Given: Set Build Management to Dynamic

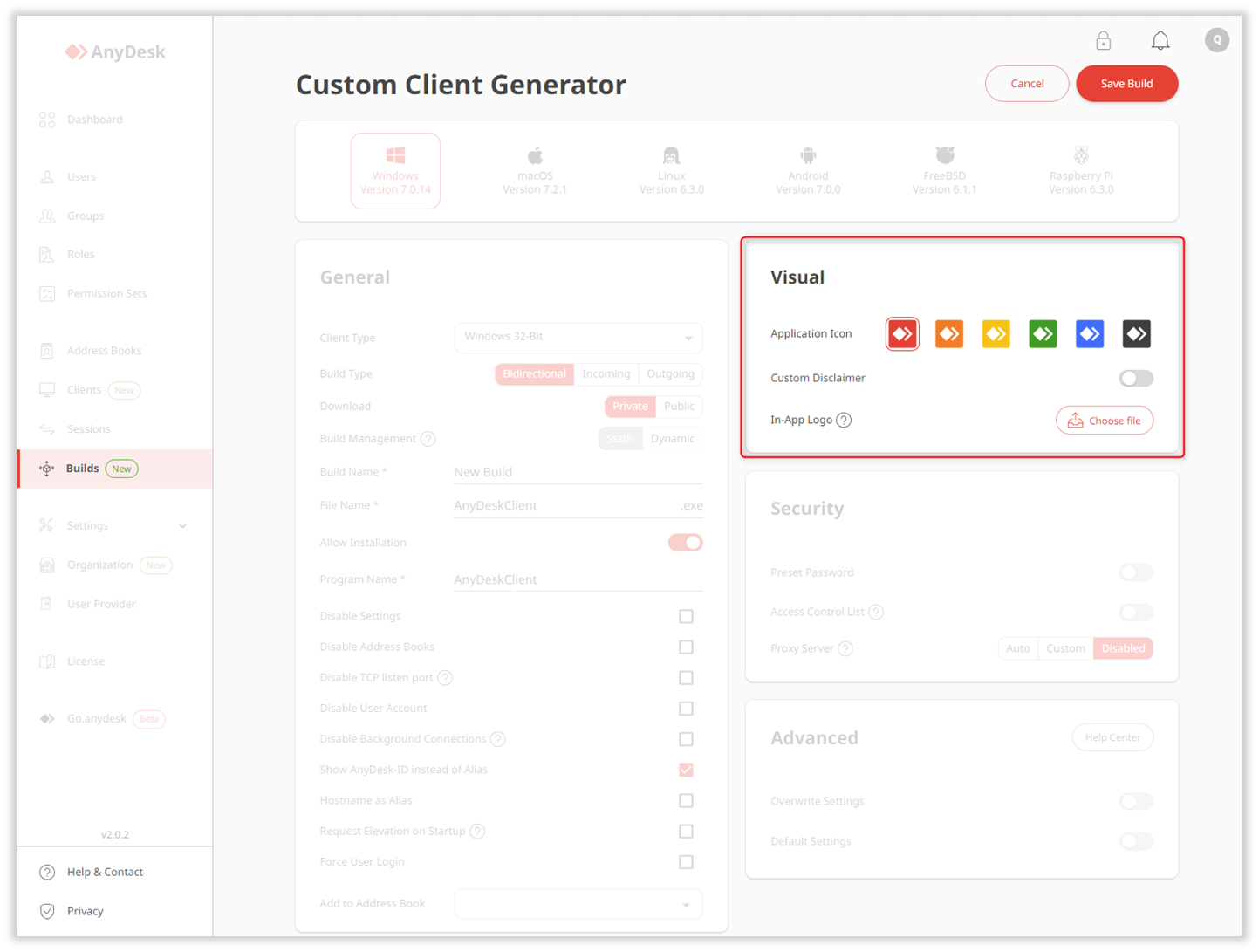Looking at the screenshot, I should coord(672,439).
